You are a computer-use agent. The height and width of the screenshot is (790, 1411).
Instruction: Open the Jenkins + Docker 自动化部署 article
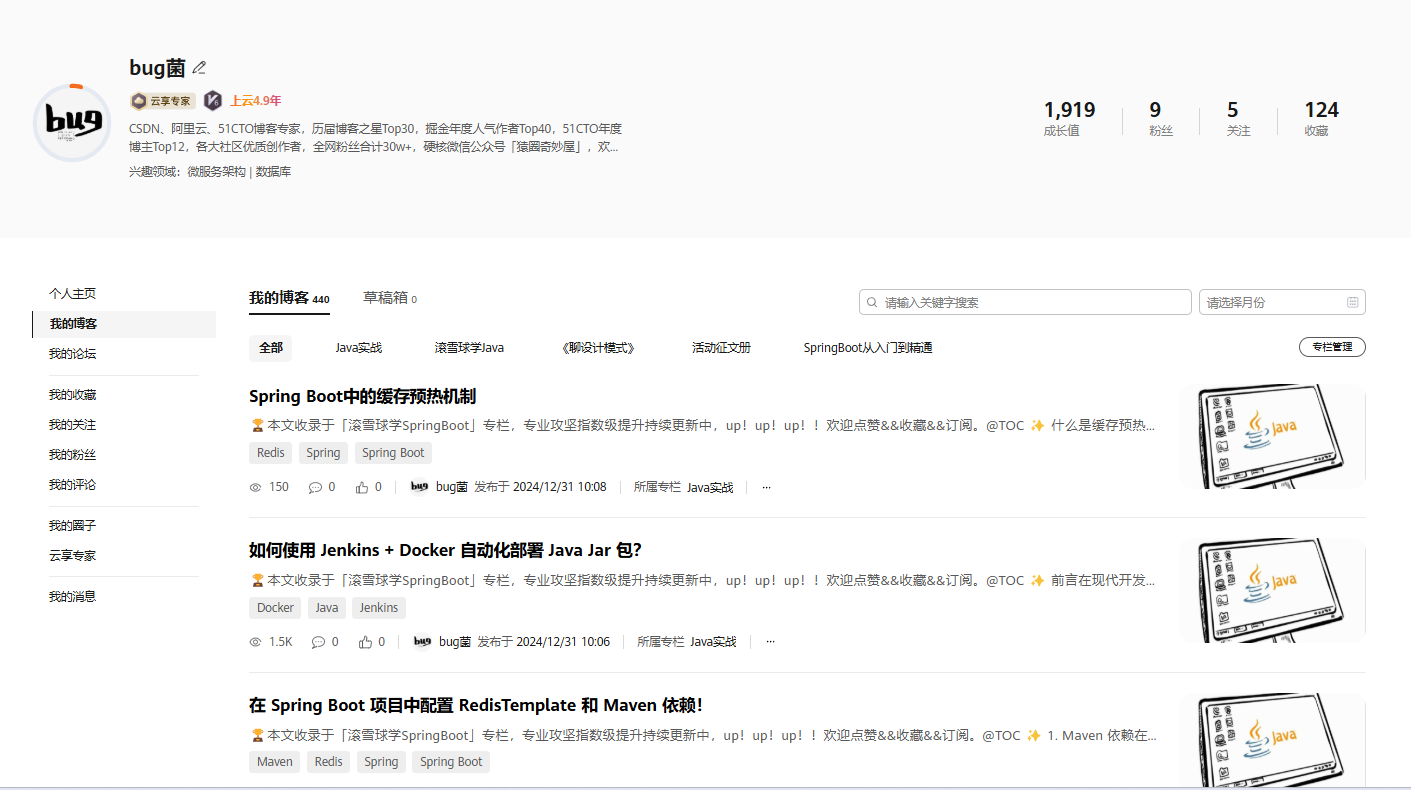click(445, 550)
